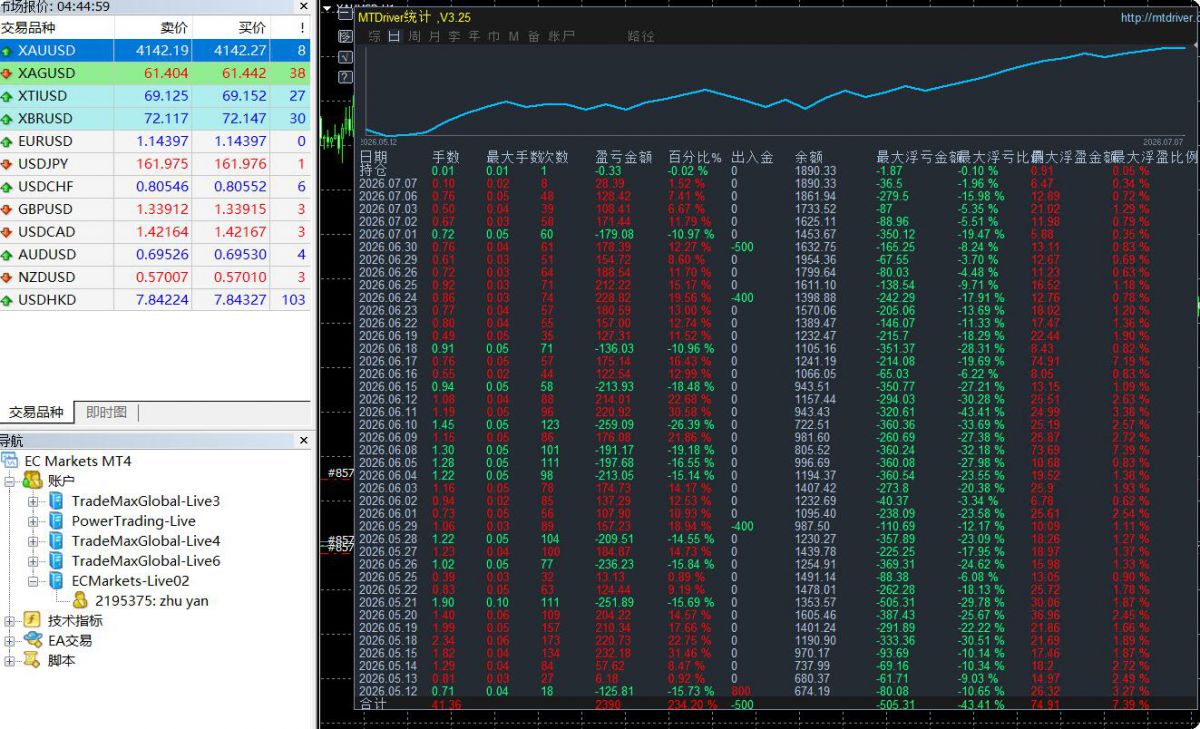Click the EC Markets MT4 root icon

pos(10,461)
